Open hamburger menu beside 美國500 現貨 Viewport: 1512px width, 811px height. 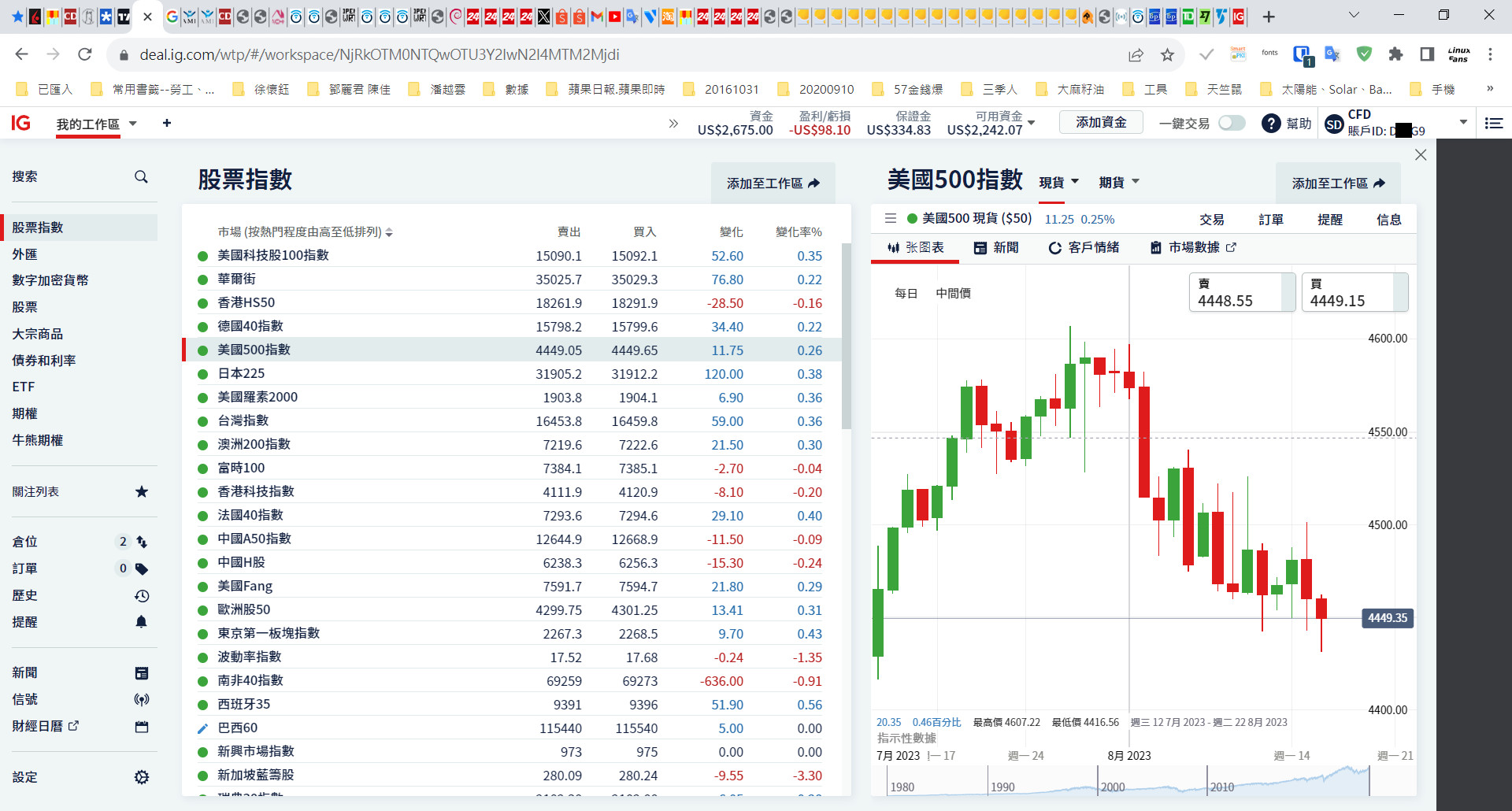pyautogui.click(x=891, y=219)
